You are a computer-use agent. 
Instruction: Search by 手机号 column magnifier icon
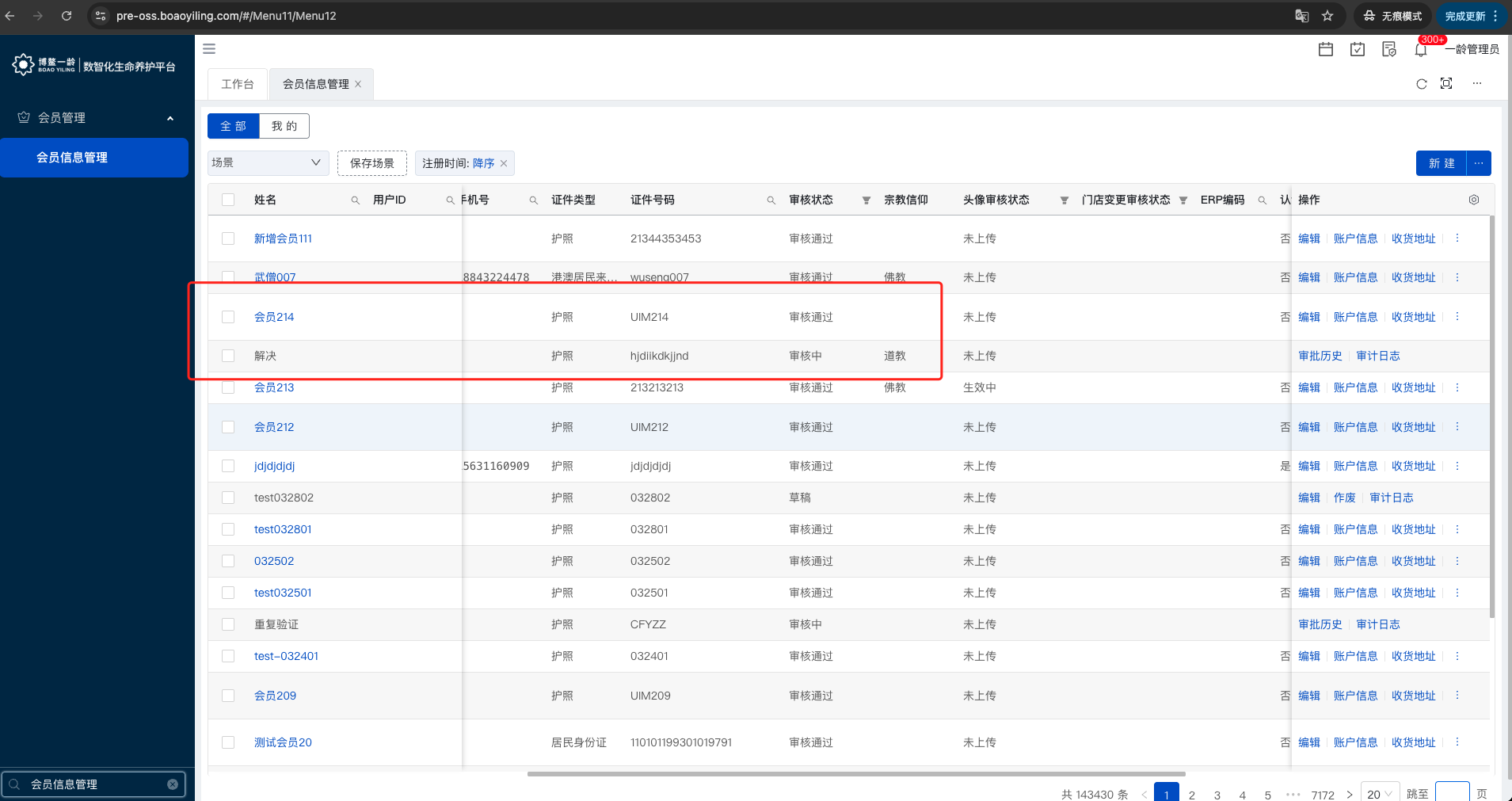click(534, 200)
